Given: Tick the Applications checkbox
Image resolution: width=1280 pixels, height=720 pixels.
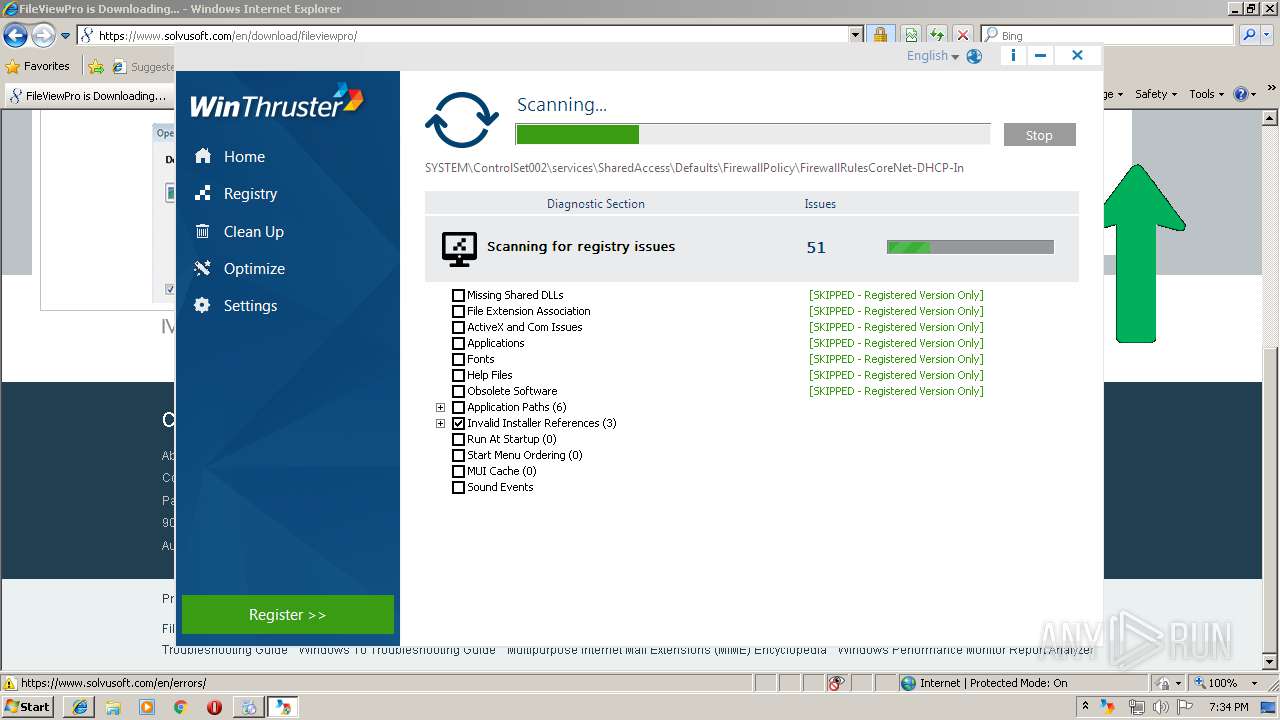Looking at the screenshot, I should [x=458, y=344].
